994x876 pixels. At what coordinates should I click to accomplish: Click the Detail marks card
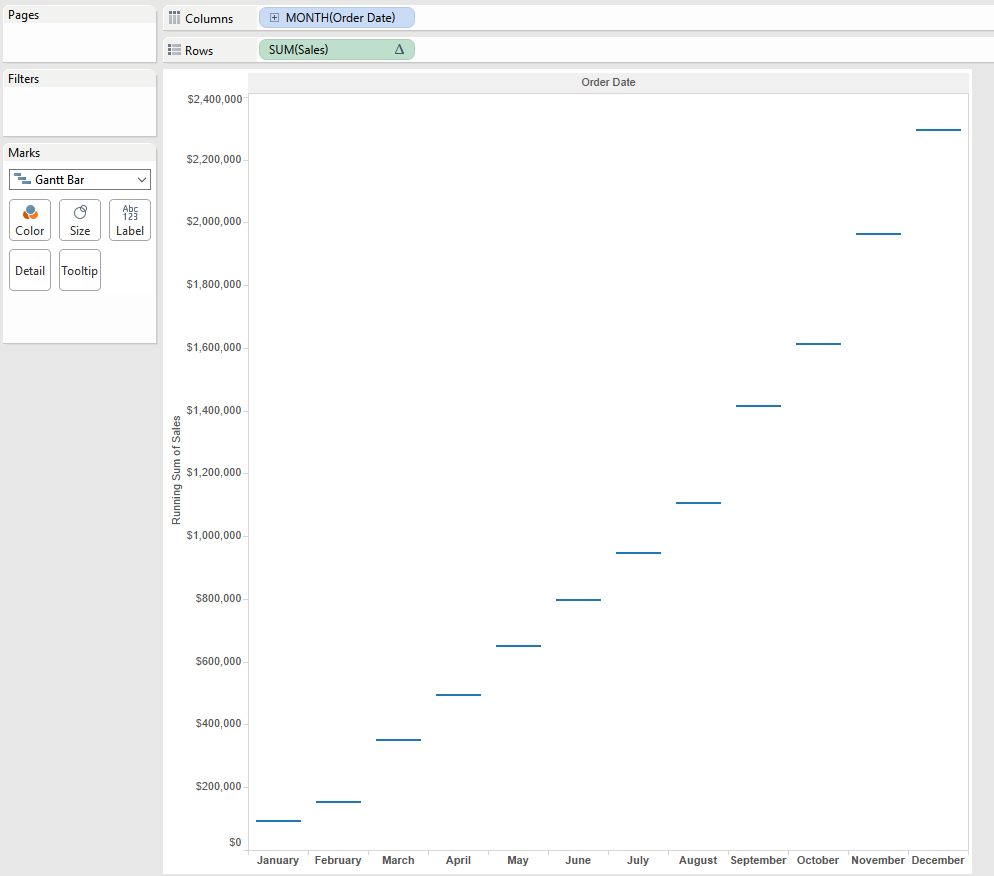[30, 270]
